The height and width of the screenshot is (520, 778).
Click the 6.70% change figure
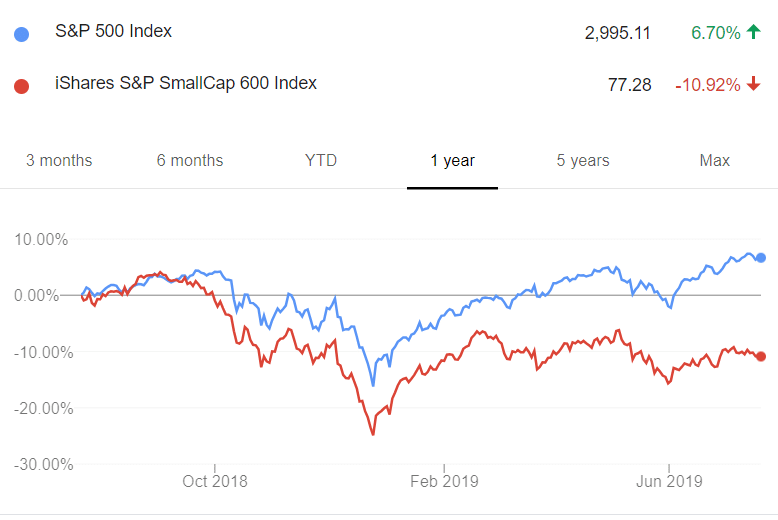click(x=716, y=33)
